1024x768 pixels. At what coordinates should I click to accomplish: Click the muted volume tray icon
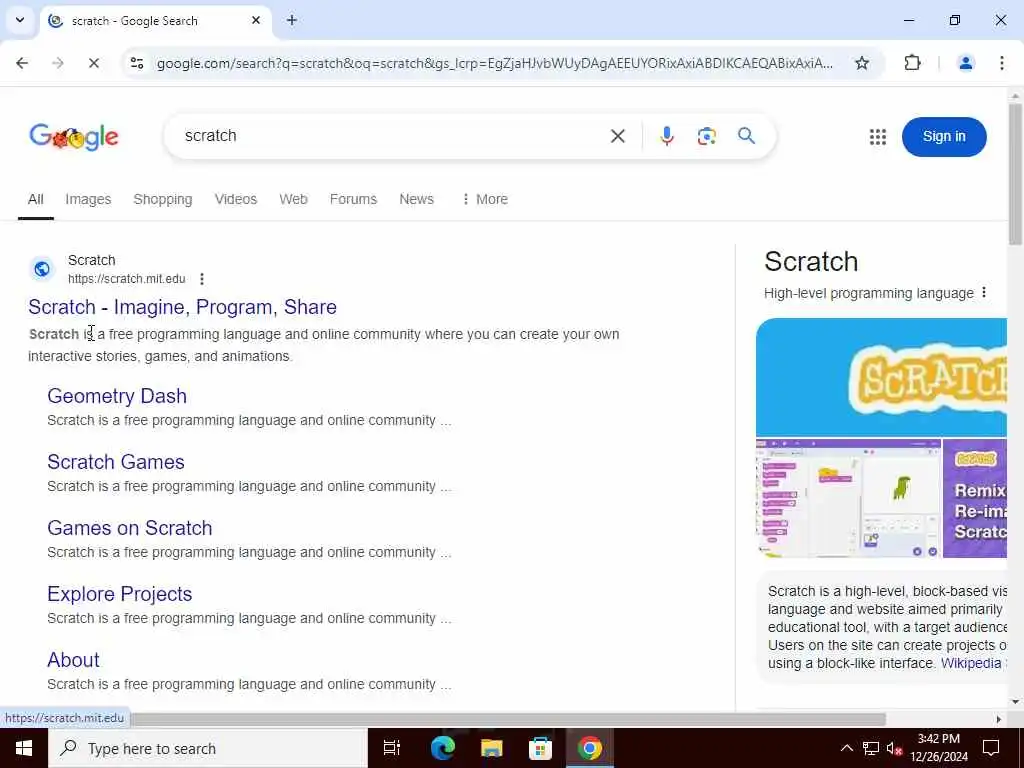(894, 748)
